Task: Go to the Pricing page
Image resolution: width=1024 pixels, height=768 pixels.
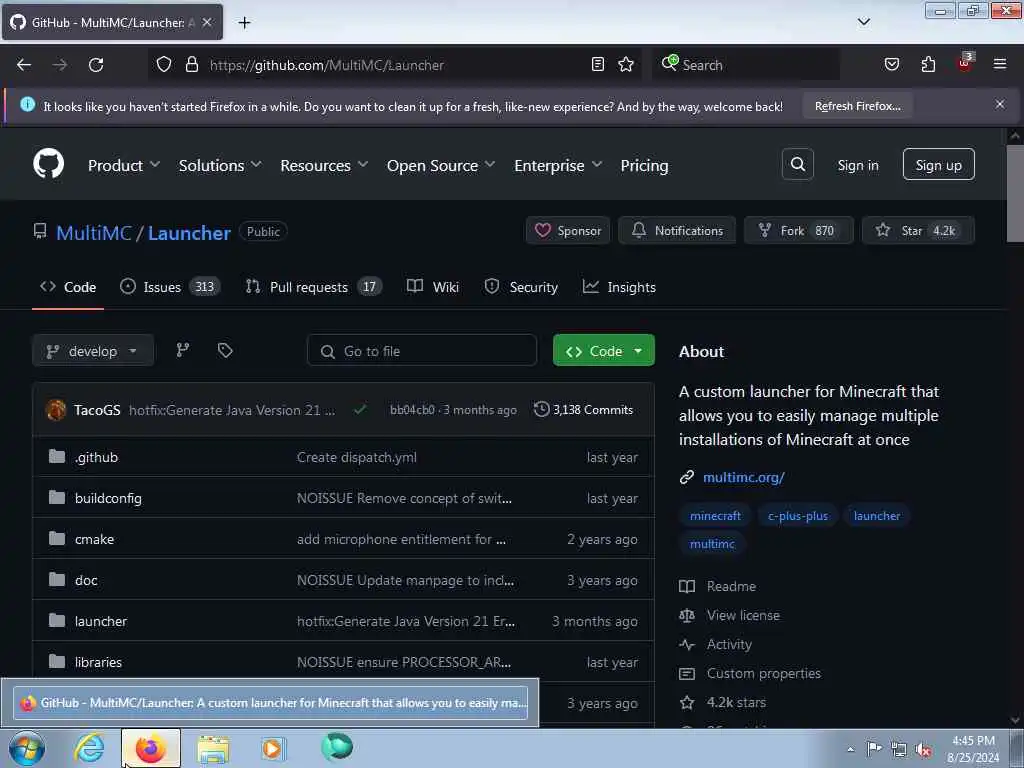Action: point(644,165)
